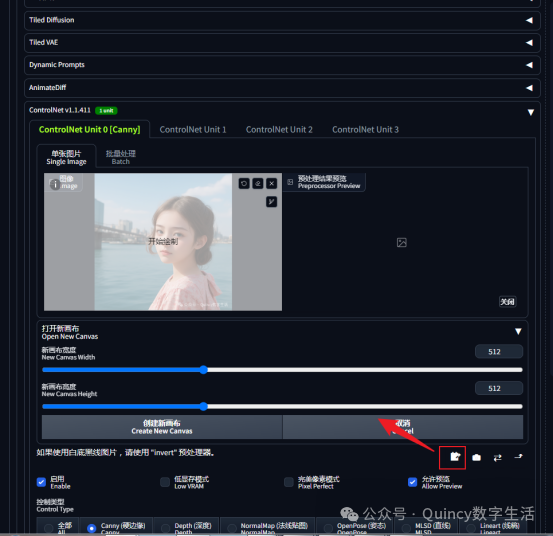Turn on the Low VRAM checkbox
The height and width of the screenshot is (536, 553).
click(x=165, y=482)
